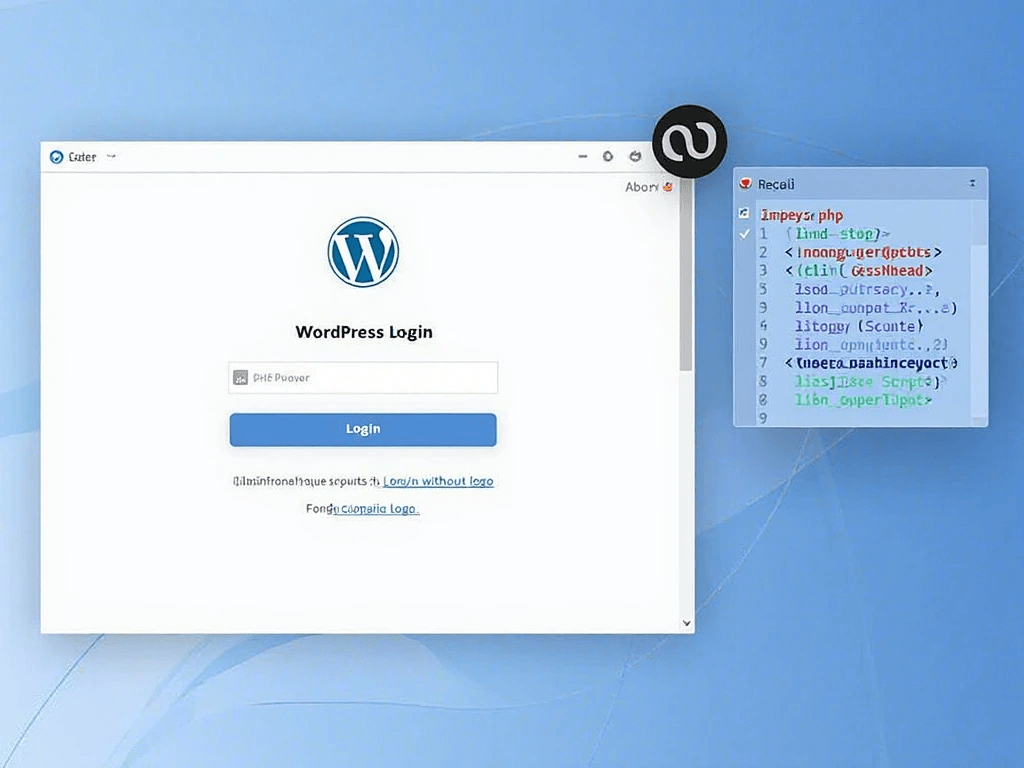Minimize the WordPress Login window

(583, 156)
